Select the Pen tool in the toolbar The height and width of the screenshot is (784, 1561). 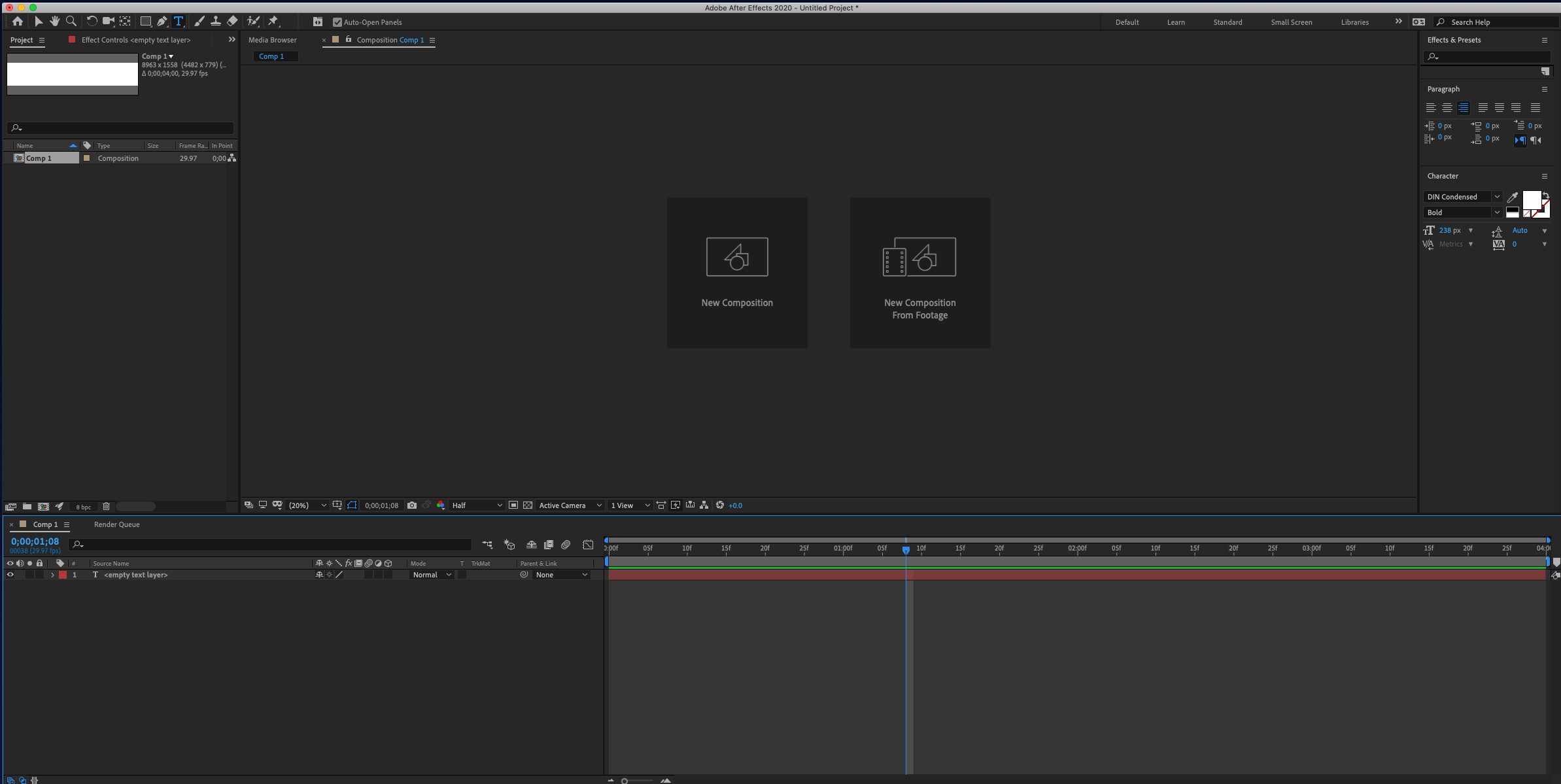(162, 21)
